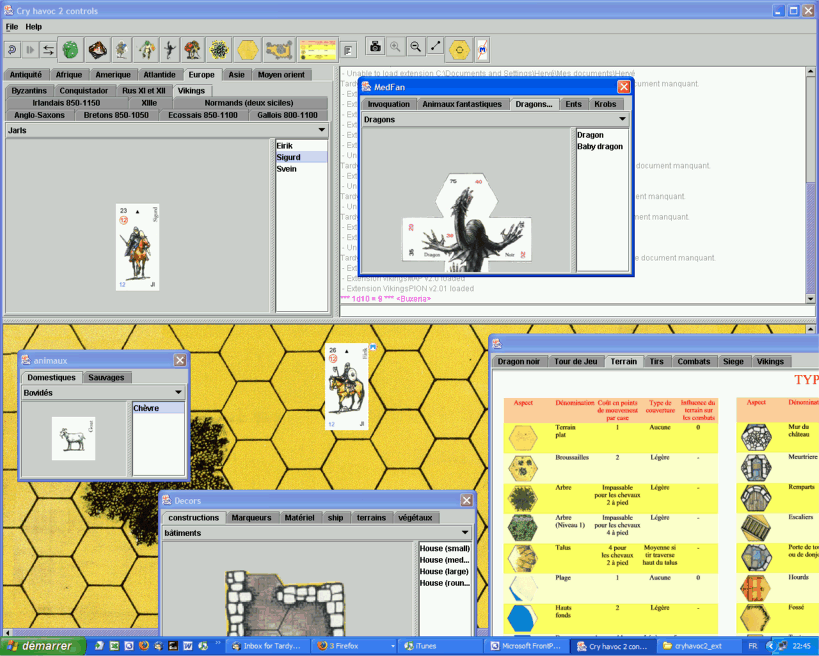Switch to Marqueurs tab in Decors
This screenshot has width=819, height=656.
click(251, 518)
